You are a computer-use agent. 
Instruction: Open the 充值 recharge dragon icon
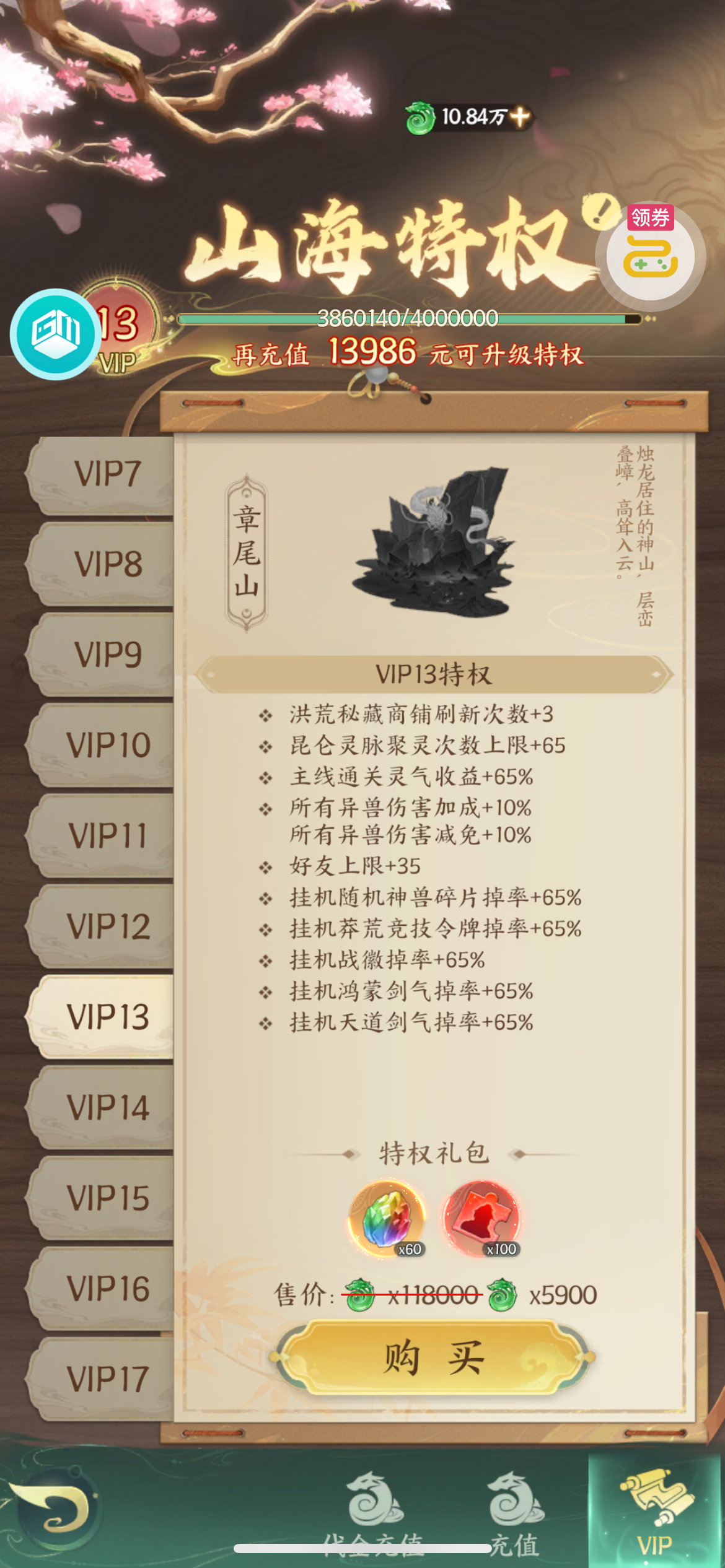pos(514,1514)
